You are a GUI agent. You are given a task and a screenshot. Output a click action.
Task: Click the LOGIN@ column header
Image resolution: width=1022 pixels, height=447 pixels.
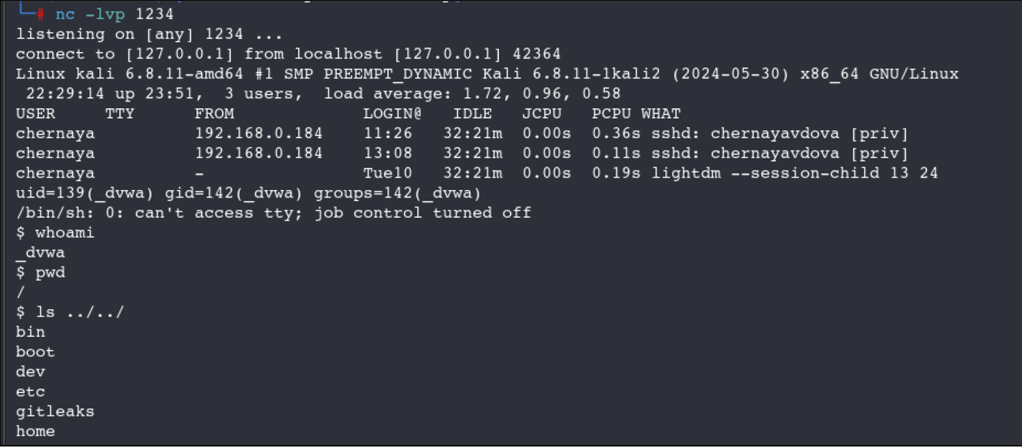pos(392,114)
